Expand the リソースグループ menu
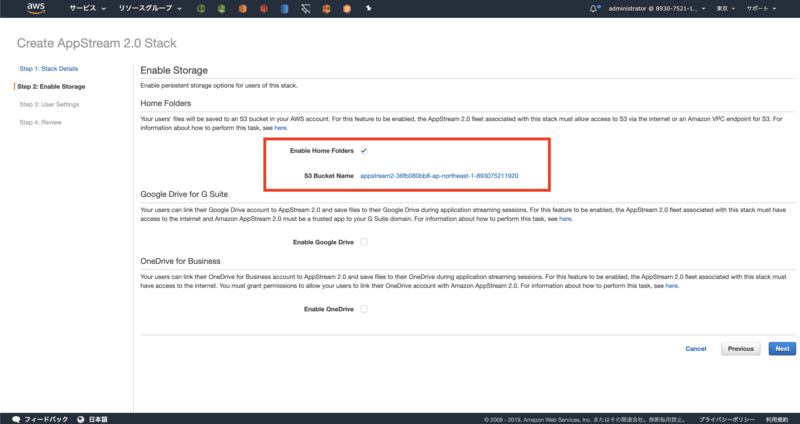The image size is (800, 424). [150, 9]
